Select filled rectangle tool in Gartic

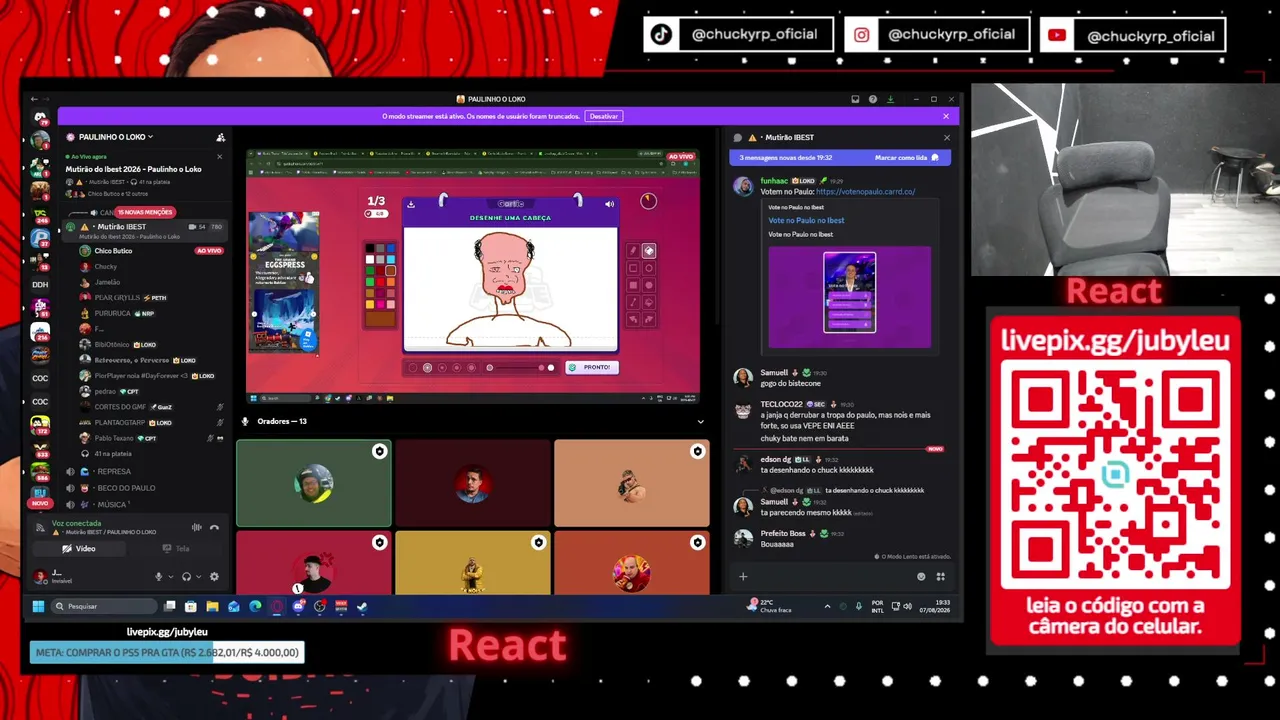(633, 285)
